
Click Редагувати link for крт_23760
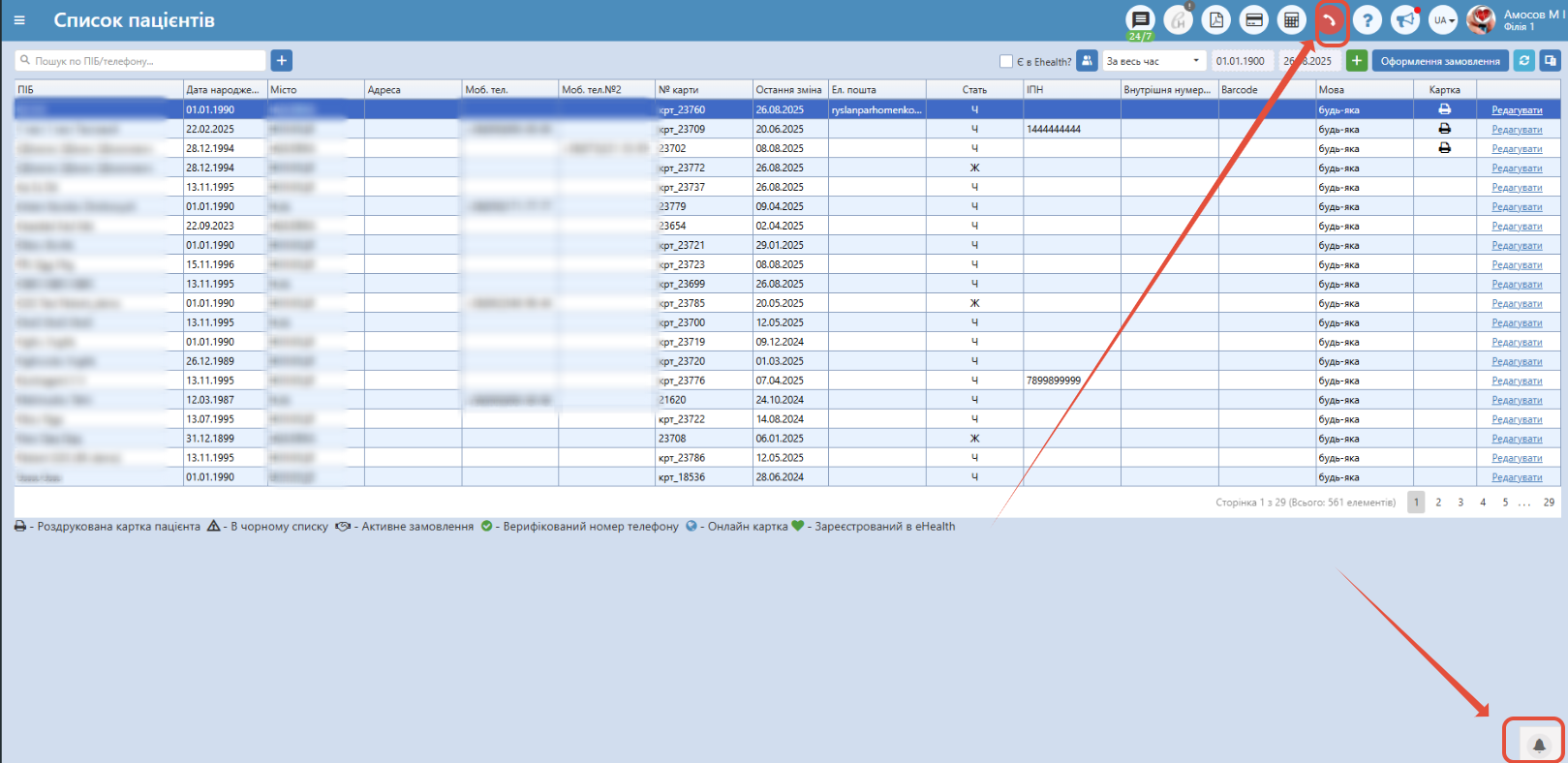coord(1517,110)
